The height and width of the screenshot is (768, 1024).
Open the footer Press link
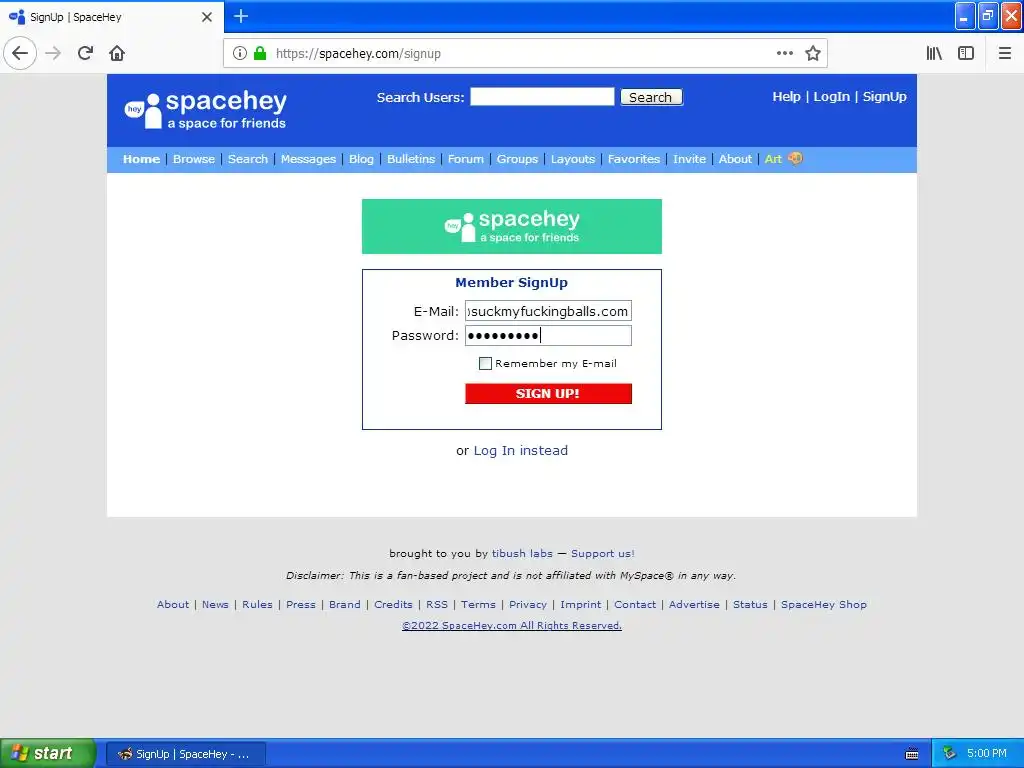301,605
